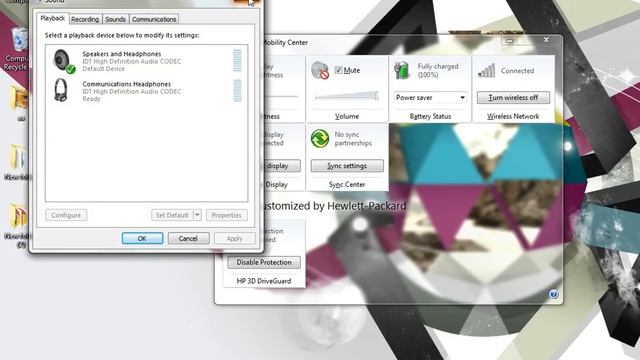This screenshot has width=640, height=360.
Task: Expand the Set Default dropdown arrow
Action: pos(197,215)
